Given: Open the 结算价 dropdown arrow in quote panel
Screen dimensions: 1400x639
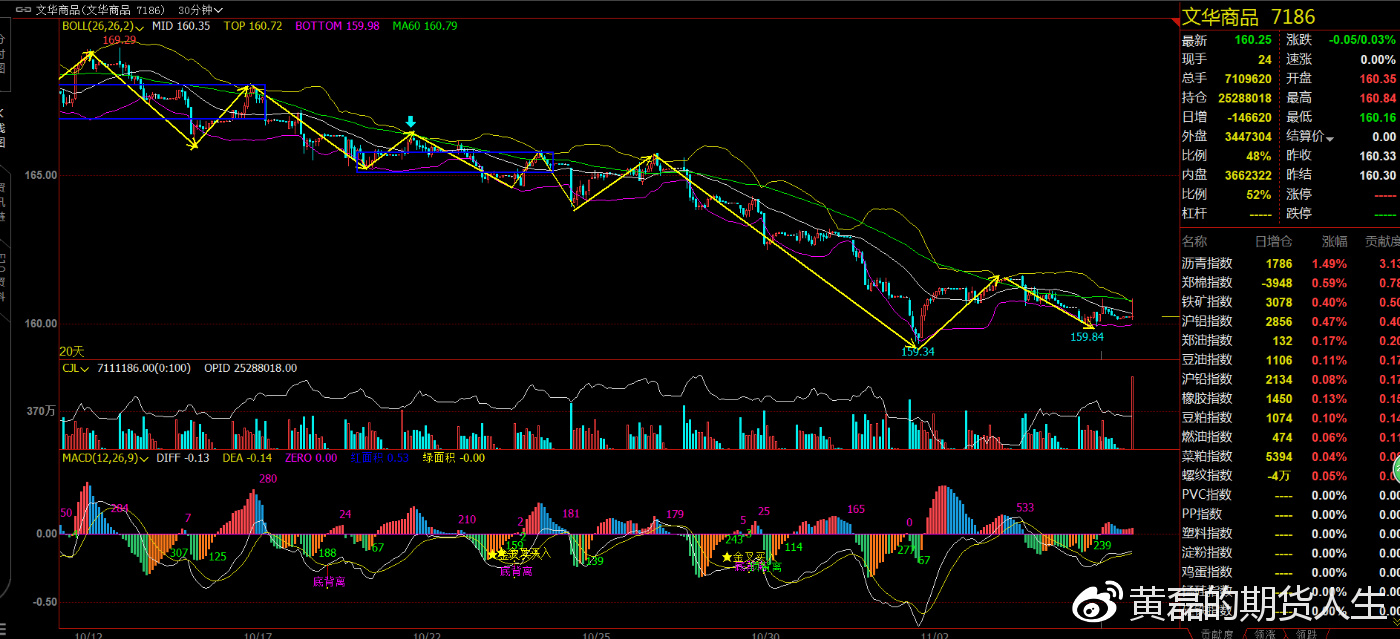Looking at the screenshot, I should coord(1329,137).
